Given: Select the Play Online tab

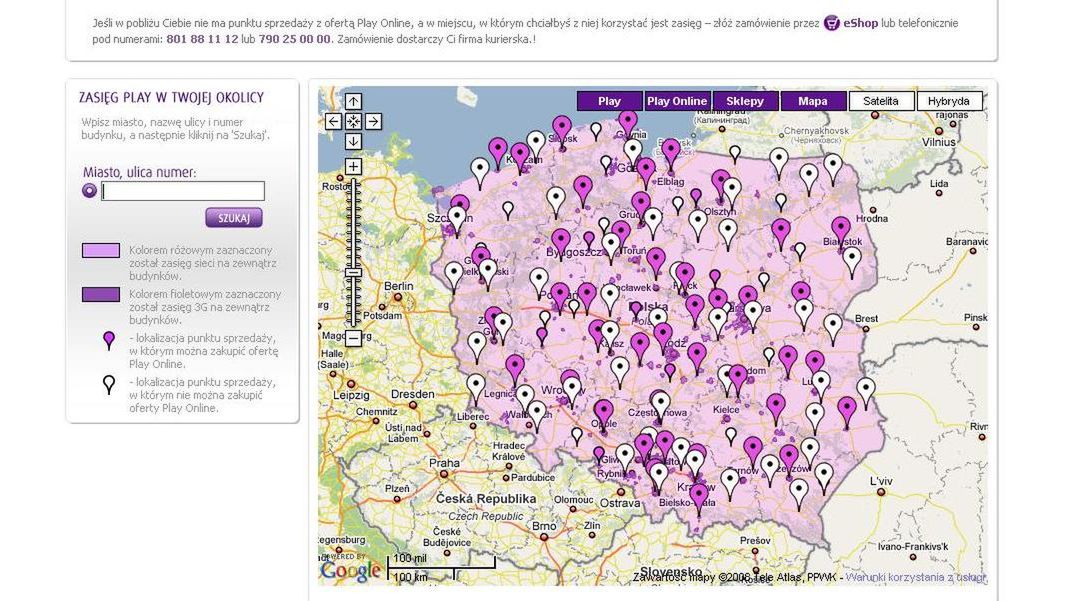Looking at the screenshot, I should point(677,100).
